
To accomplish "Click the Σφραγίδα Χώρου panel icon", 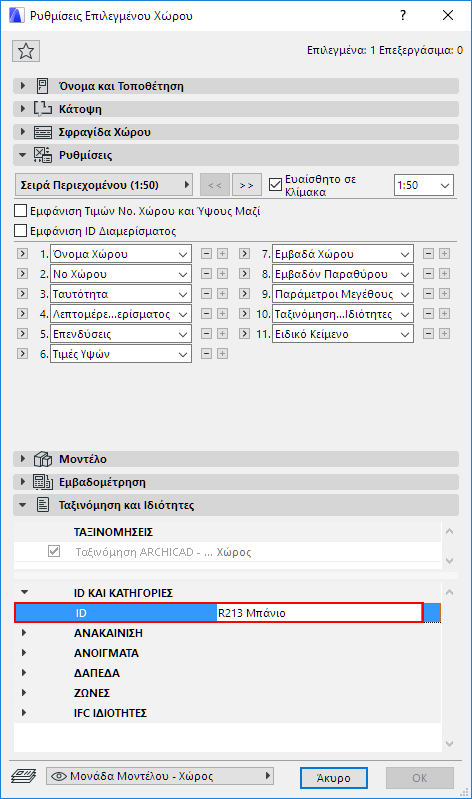I will click(x=43, y=132).
